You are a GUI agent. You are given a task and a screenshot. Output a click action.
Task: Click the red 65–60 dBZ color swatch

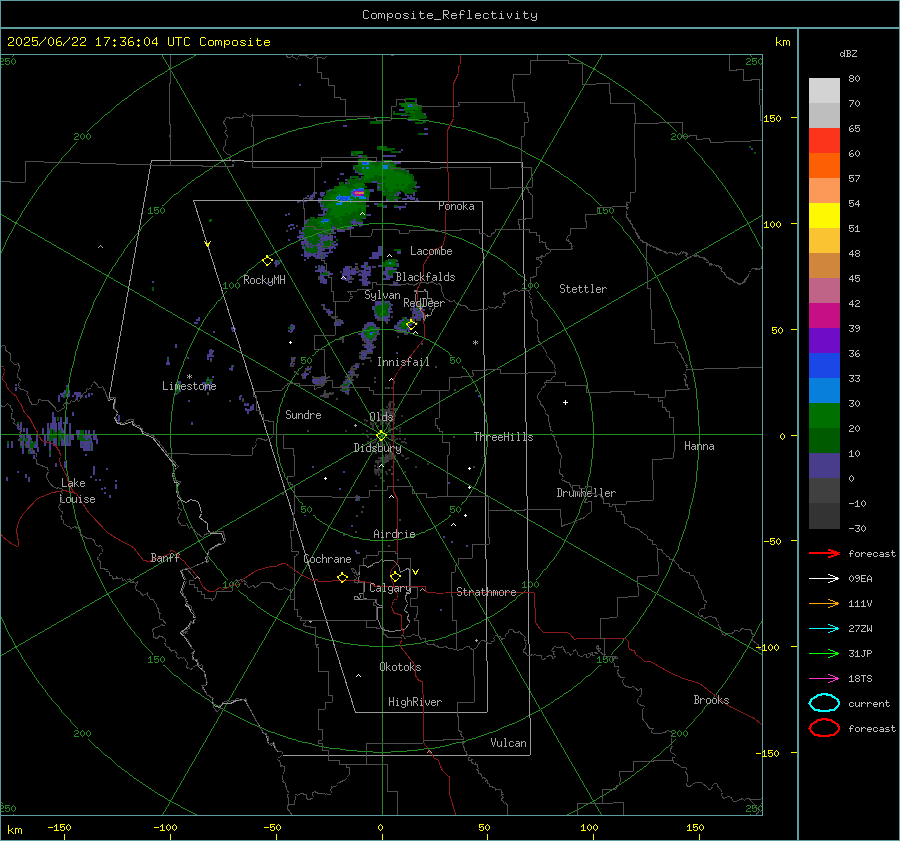point(824,141)
